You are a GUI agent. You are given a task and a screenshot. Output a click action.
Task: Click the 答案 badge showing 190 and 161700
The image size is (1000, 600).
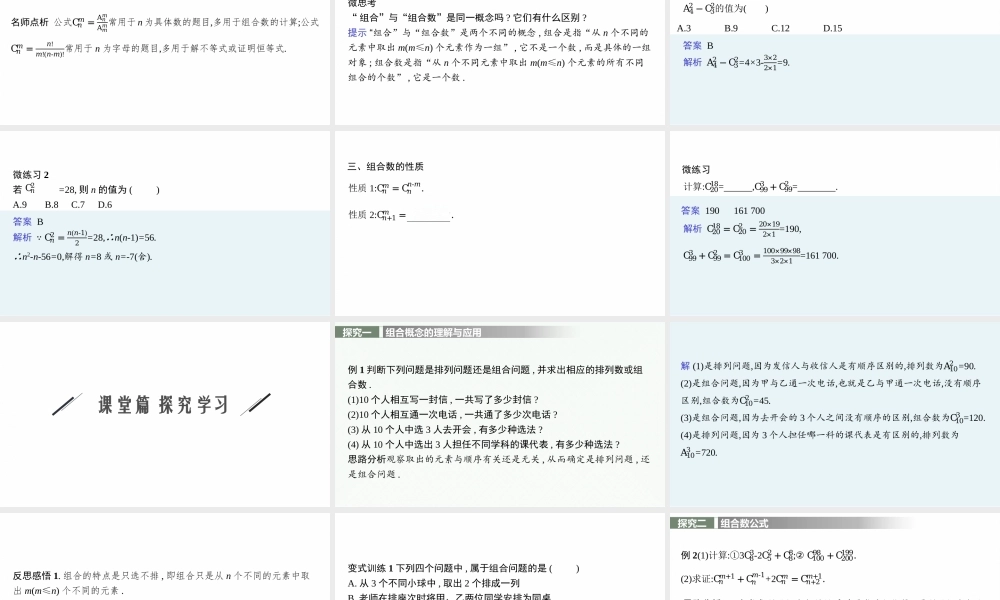(x=690, y=210)
